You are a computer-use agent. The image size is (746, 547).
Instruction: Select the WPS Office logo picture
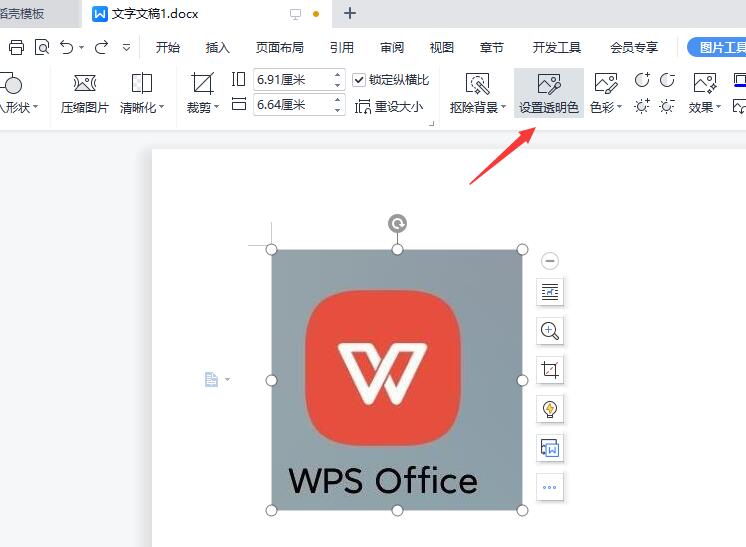tap(397, 380)
